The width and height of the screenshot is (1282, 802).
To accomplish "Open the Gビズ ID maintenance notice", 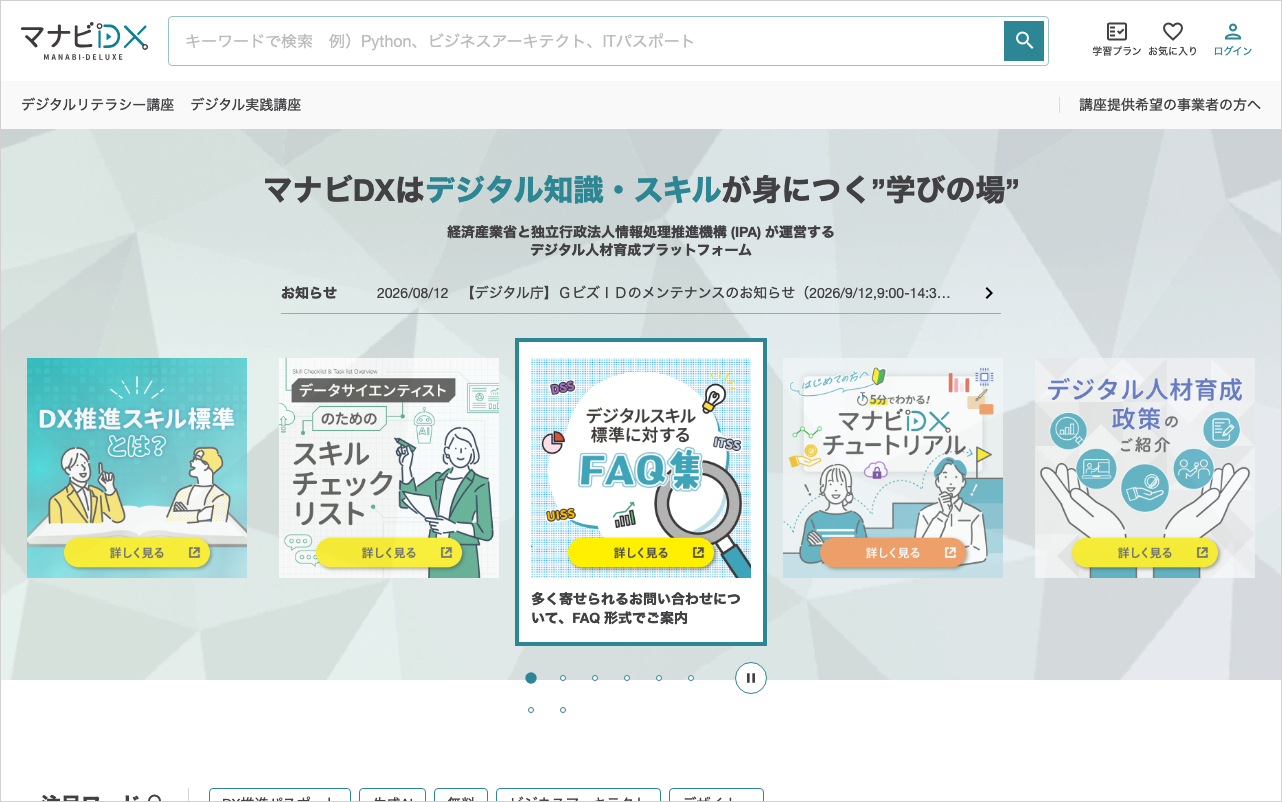I will point(663,293).
